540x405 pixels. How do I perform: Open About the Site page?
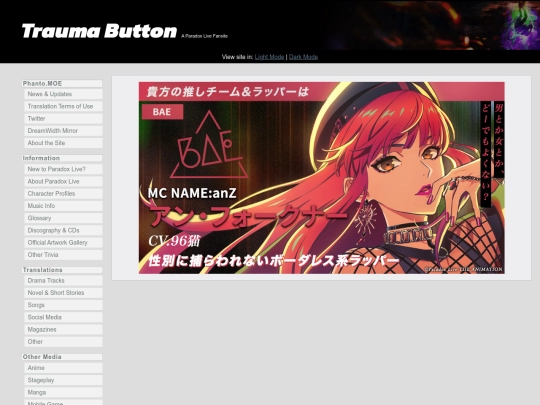(63, 143)
